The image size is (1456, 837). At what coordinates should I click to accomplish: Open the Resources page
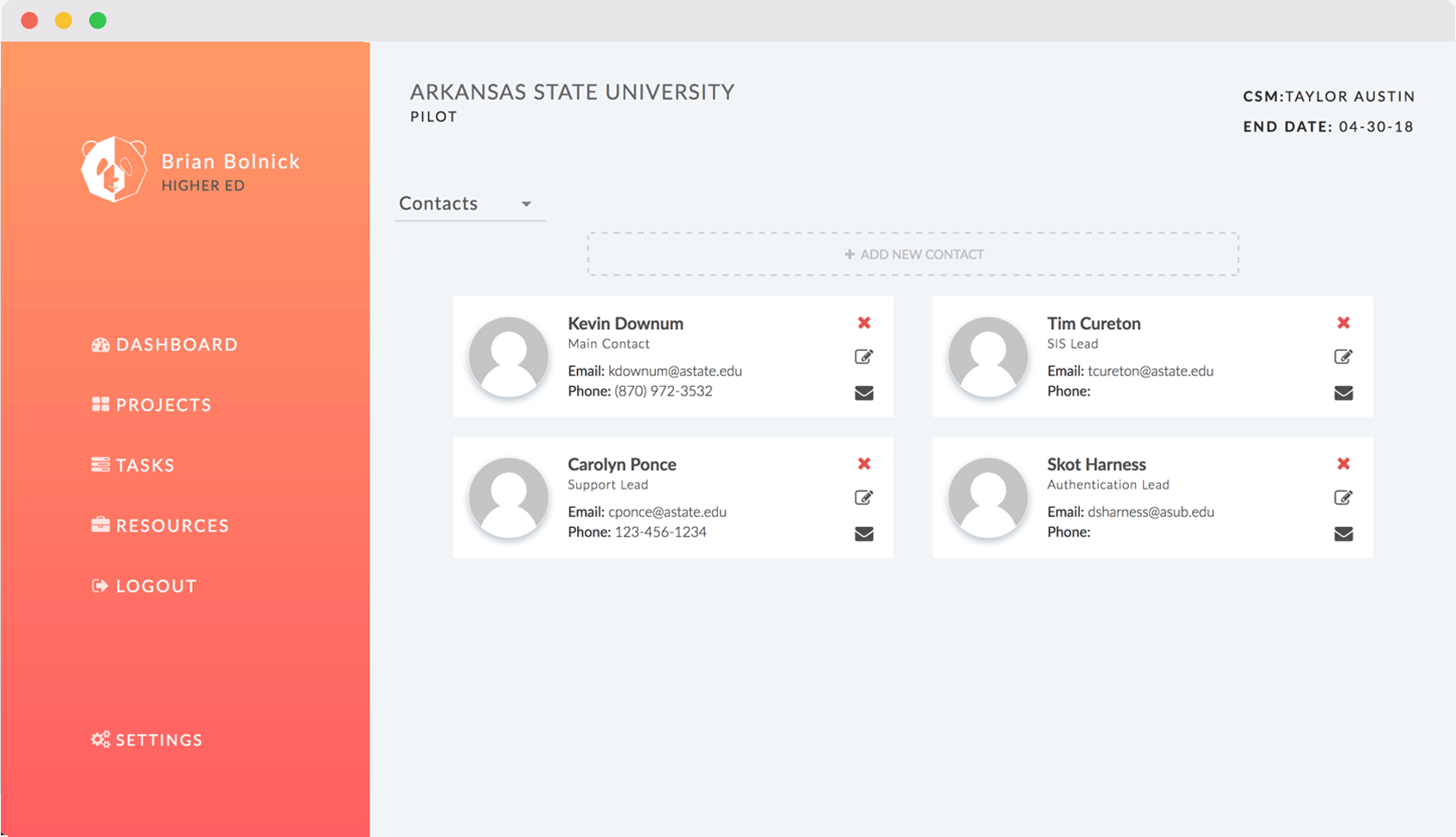pyautogui.click(x=160, y=525)
